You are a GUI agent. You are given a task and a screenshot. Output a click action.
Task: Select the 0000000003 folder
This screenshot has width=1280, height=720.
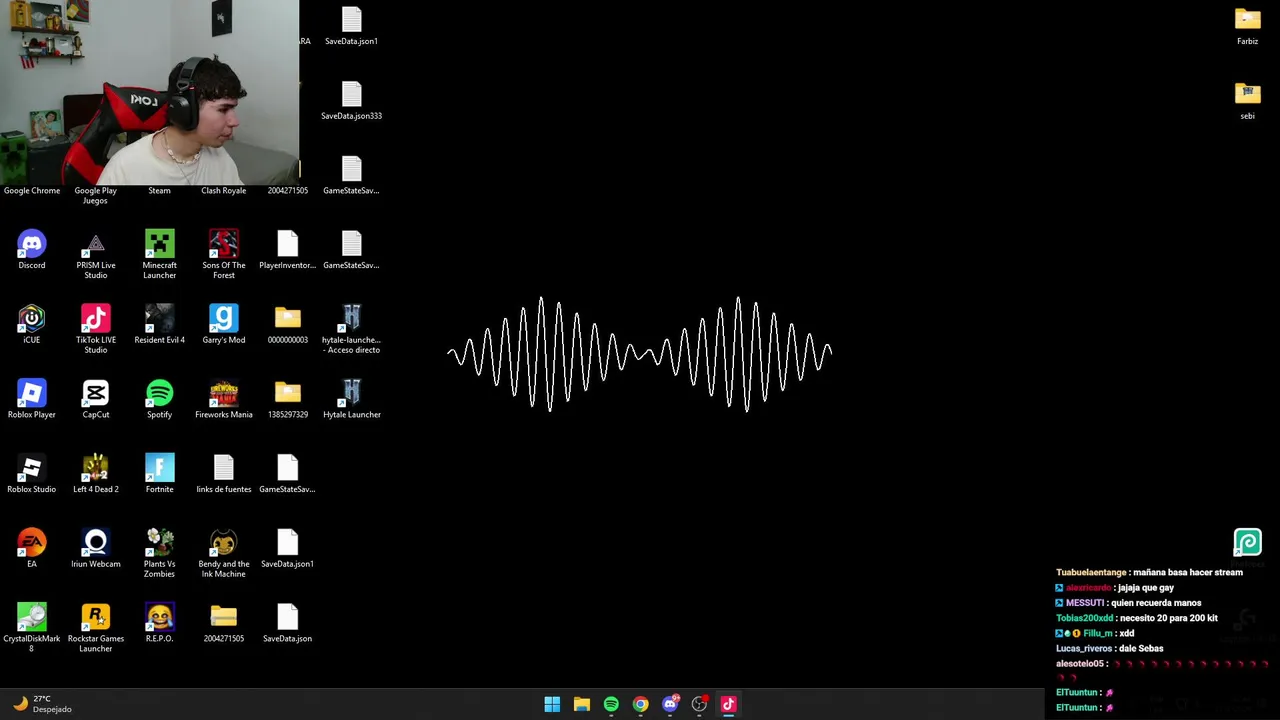[x=288, y=325]
